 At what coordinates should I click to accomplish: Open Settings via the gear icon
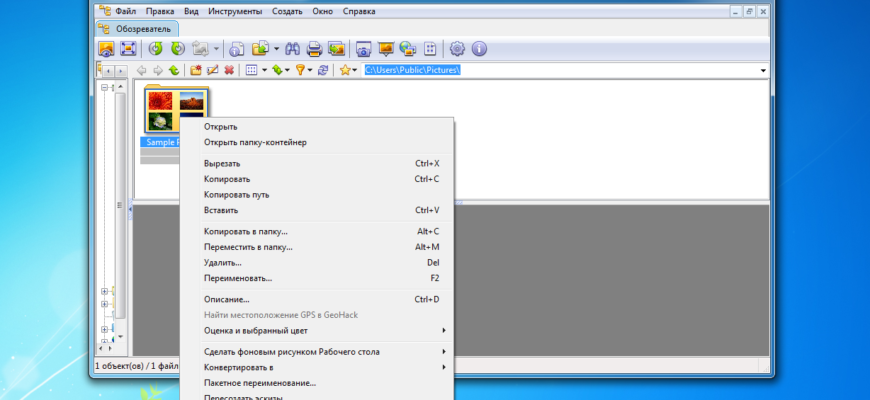457,48
